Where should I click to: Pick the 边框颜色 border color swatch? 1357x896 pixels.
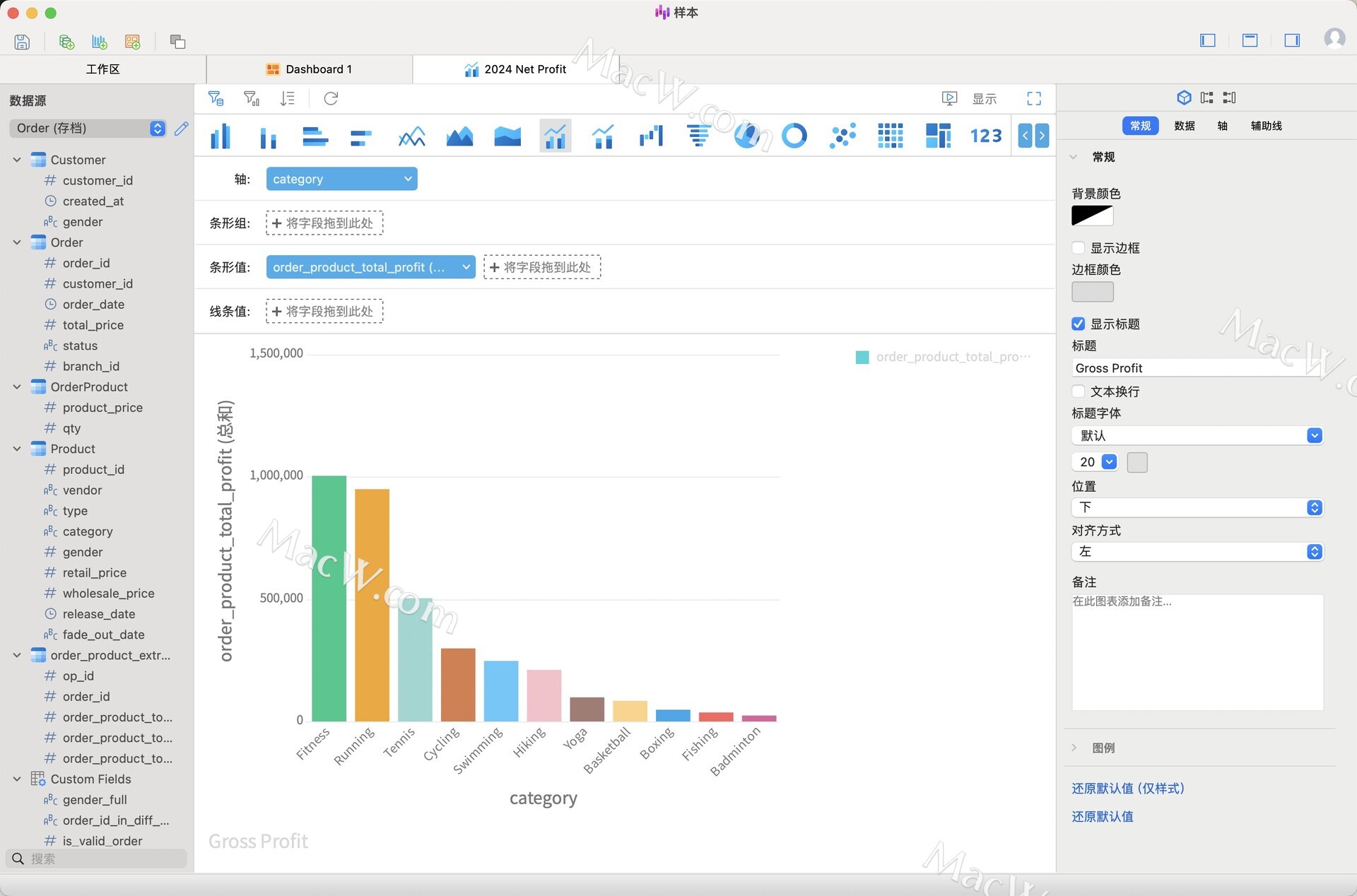tap(1093, 292)
